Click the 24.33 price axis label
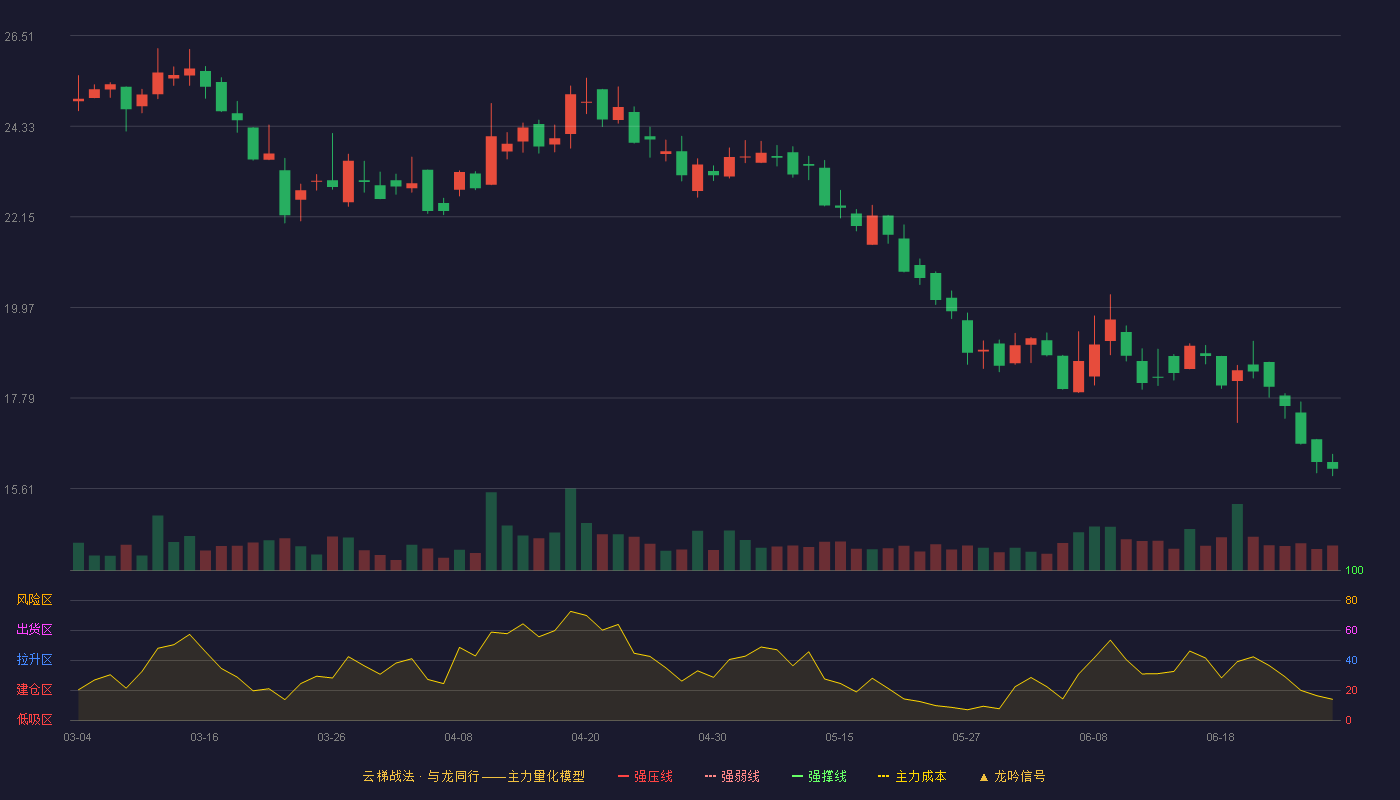The image size is (1400, 800). (19, 128)
